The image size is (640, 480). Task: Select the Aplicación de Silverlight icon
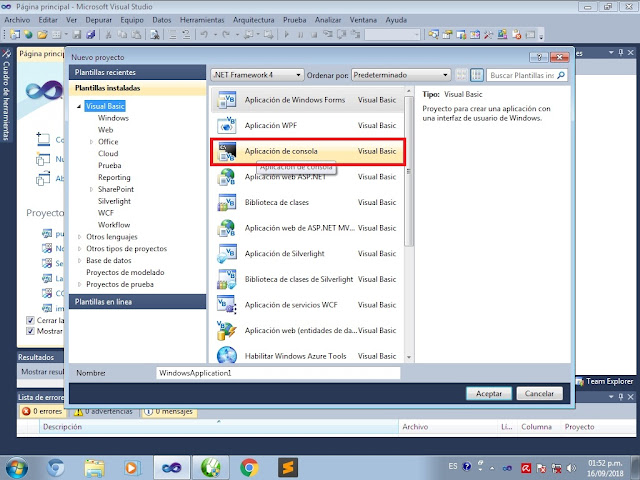click(x=227, y=254)
